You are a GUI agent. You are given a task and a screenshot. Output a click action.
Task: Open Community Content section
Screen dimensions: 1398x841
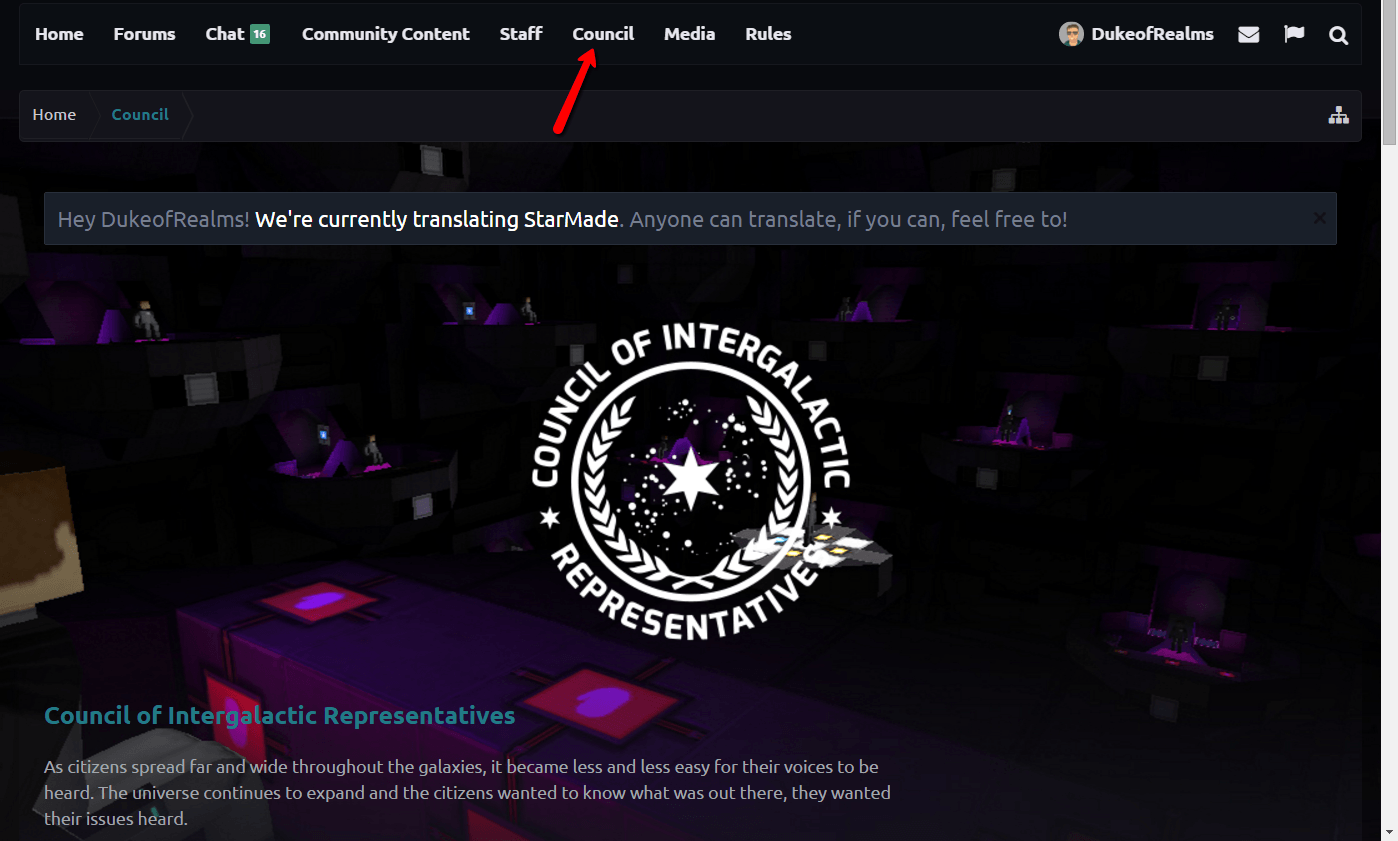385,34
